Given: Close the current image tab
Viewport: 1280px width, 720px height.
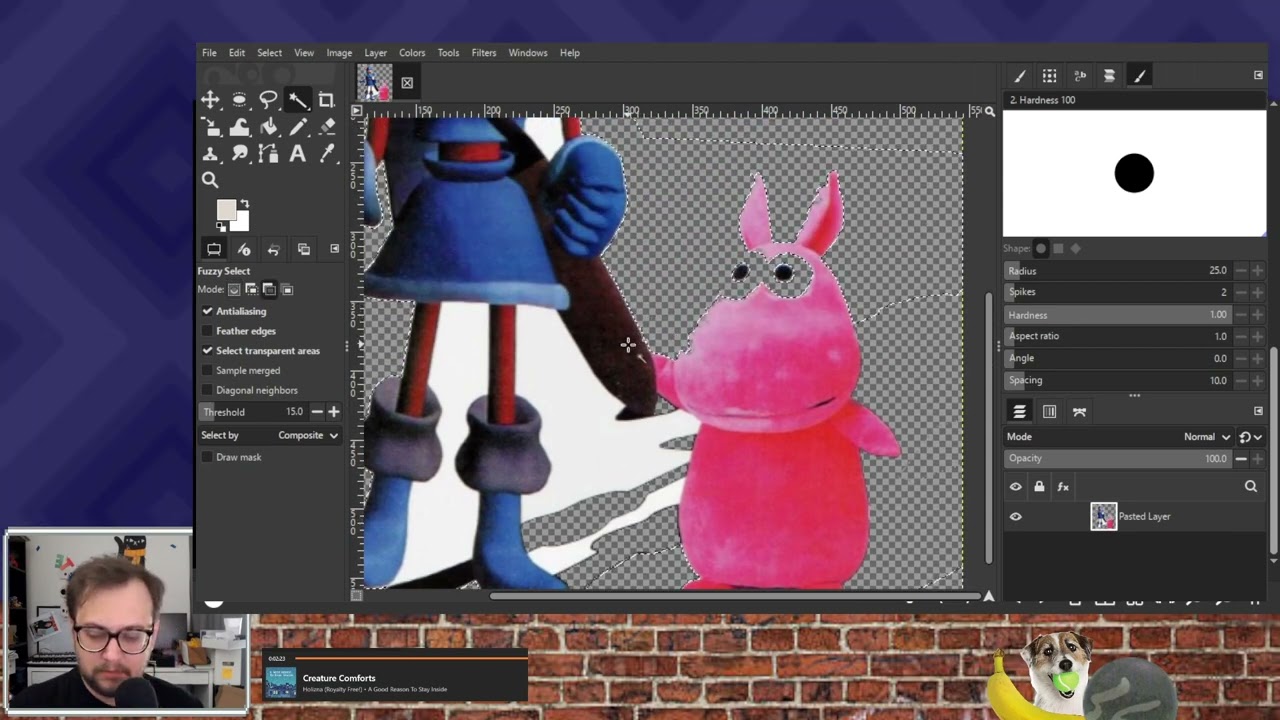Looking at the screenshot, I should click(x=407, y=83).
